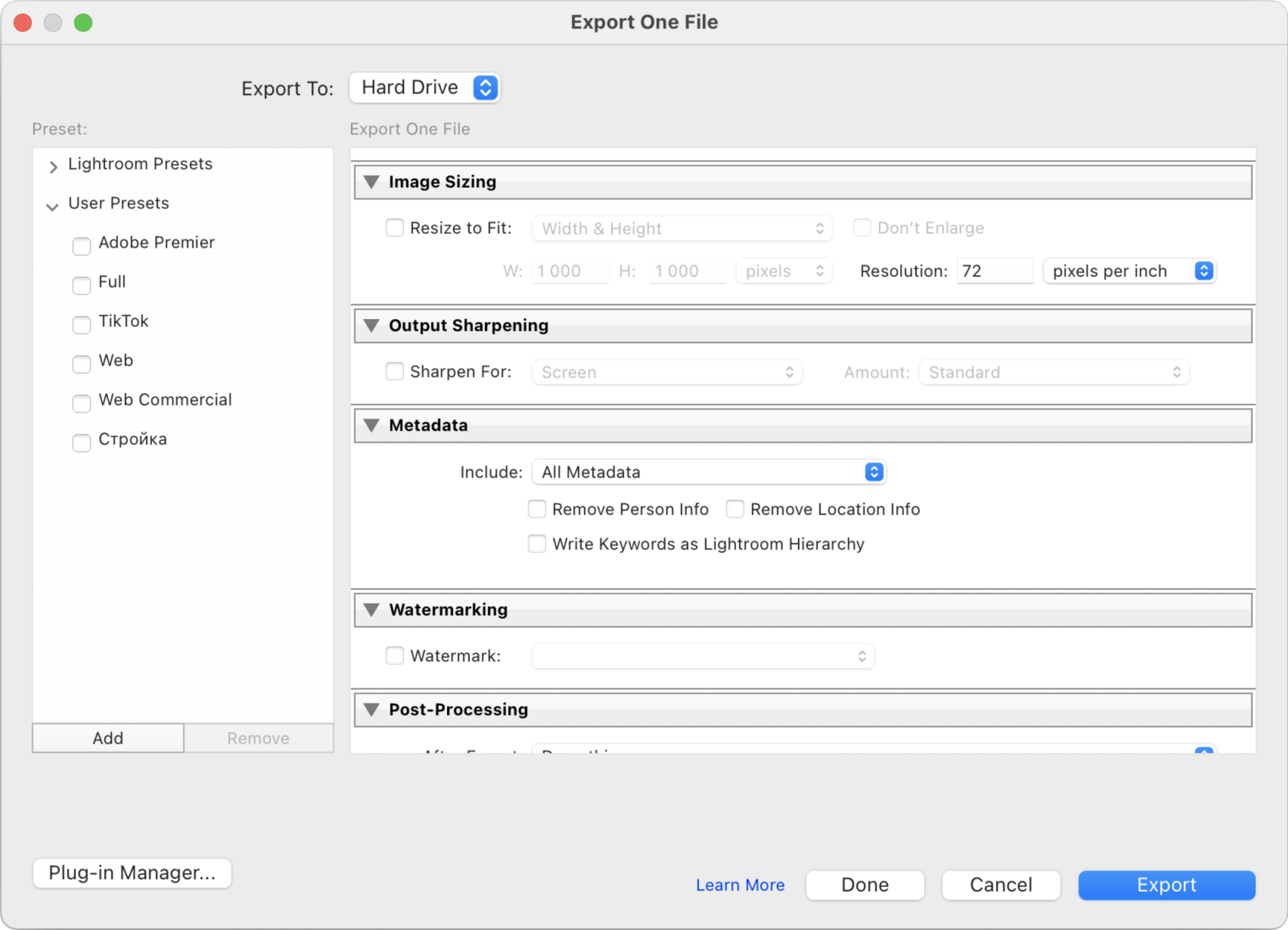Collapse the User Presets folder
The height and width of the screenshot is (930, 1288).
click(52, 206)
